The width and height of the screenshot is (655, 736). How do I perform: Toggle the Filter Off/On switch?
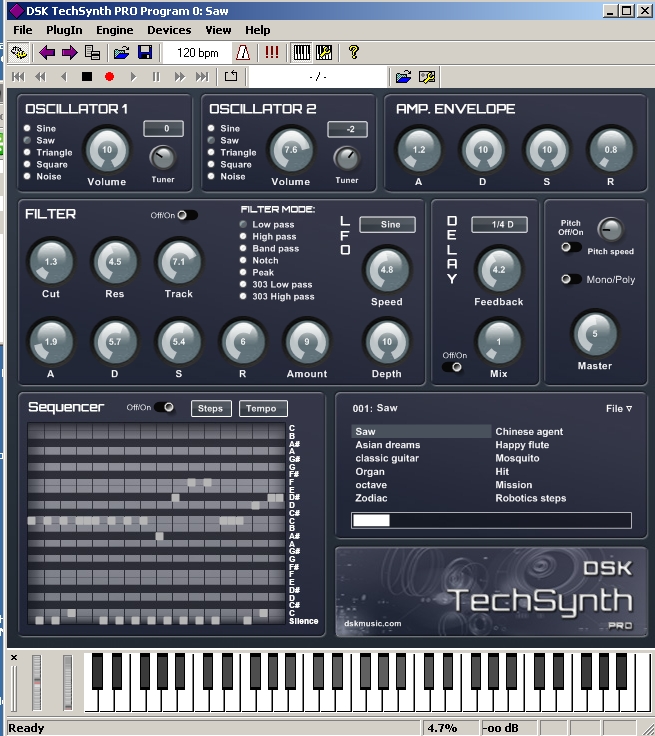click(x=187, y=215)
